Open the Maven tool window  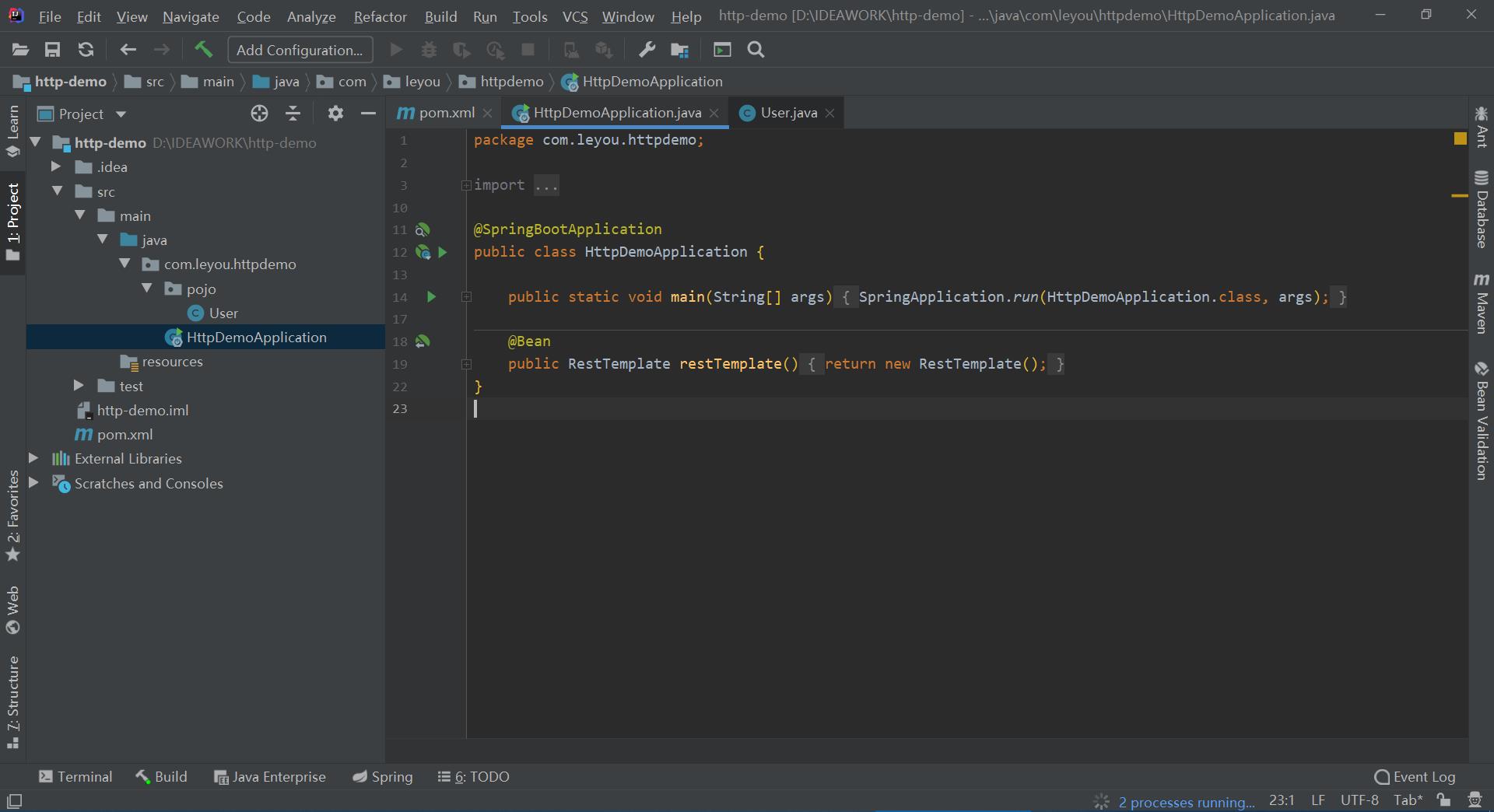pos(1482,303)
